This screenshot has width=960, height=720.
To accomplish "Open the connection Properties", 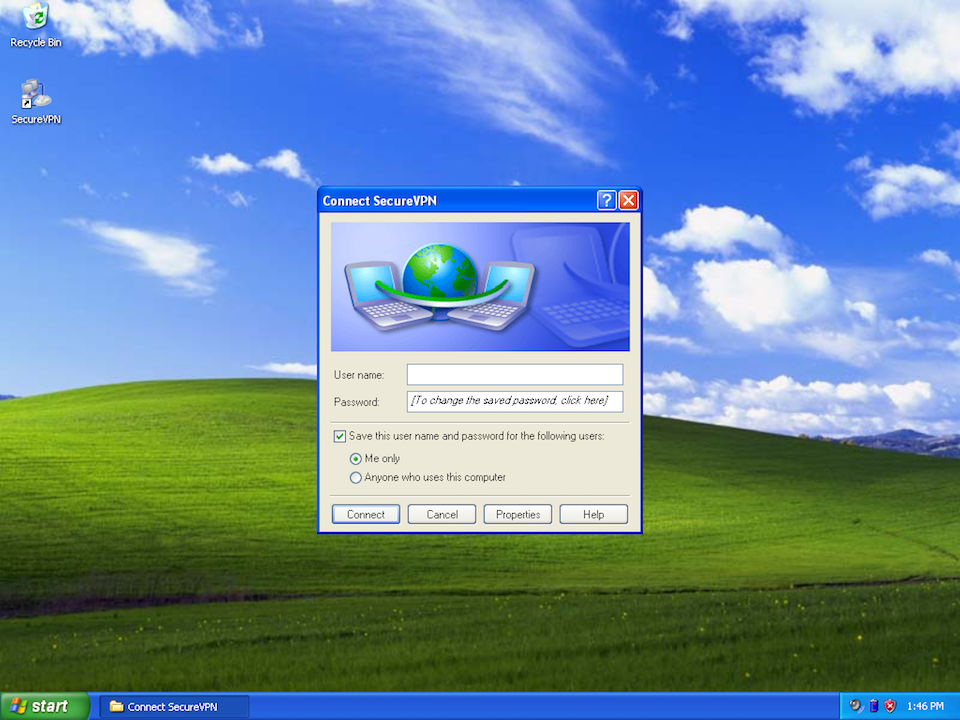I will tap(518, 514).
